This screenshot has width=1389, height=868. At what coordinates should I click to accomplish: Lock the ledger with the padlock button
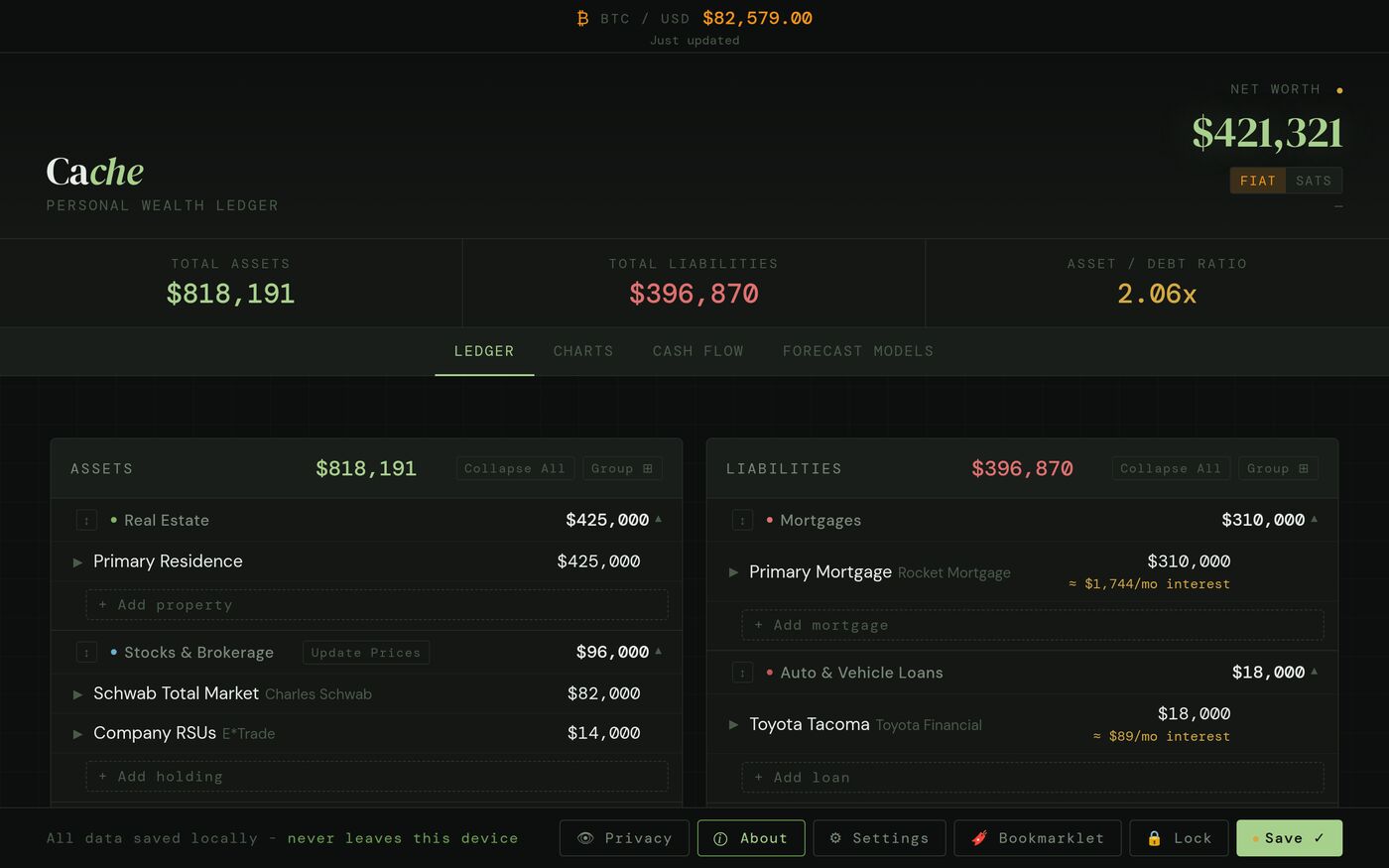pos(1179,838)
